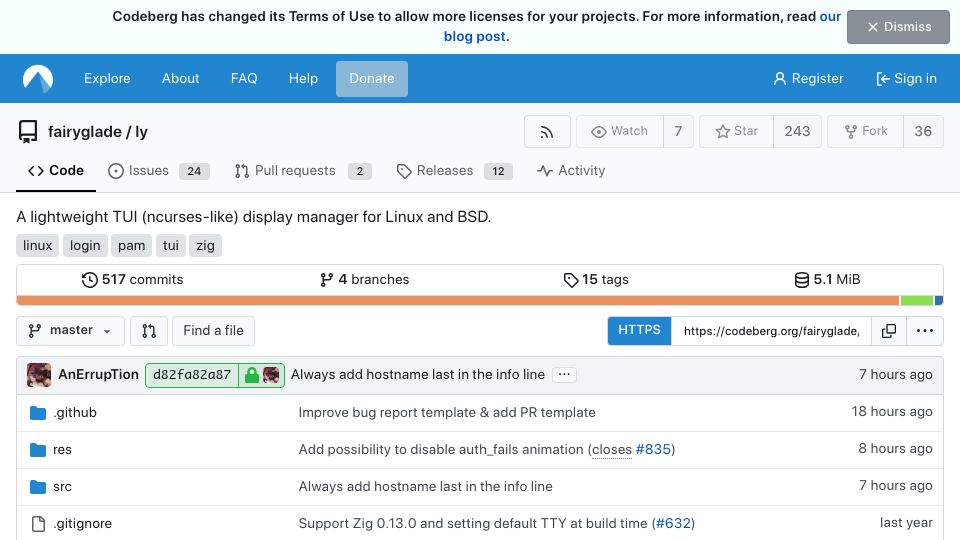View commit signature lock icon
Screen dimensions: 960x540
click(252, 375)
